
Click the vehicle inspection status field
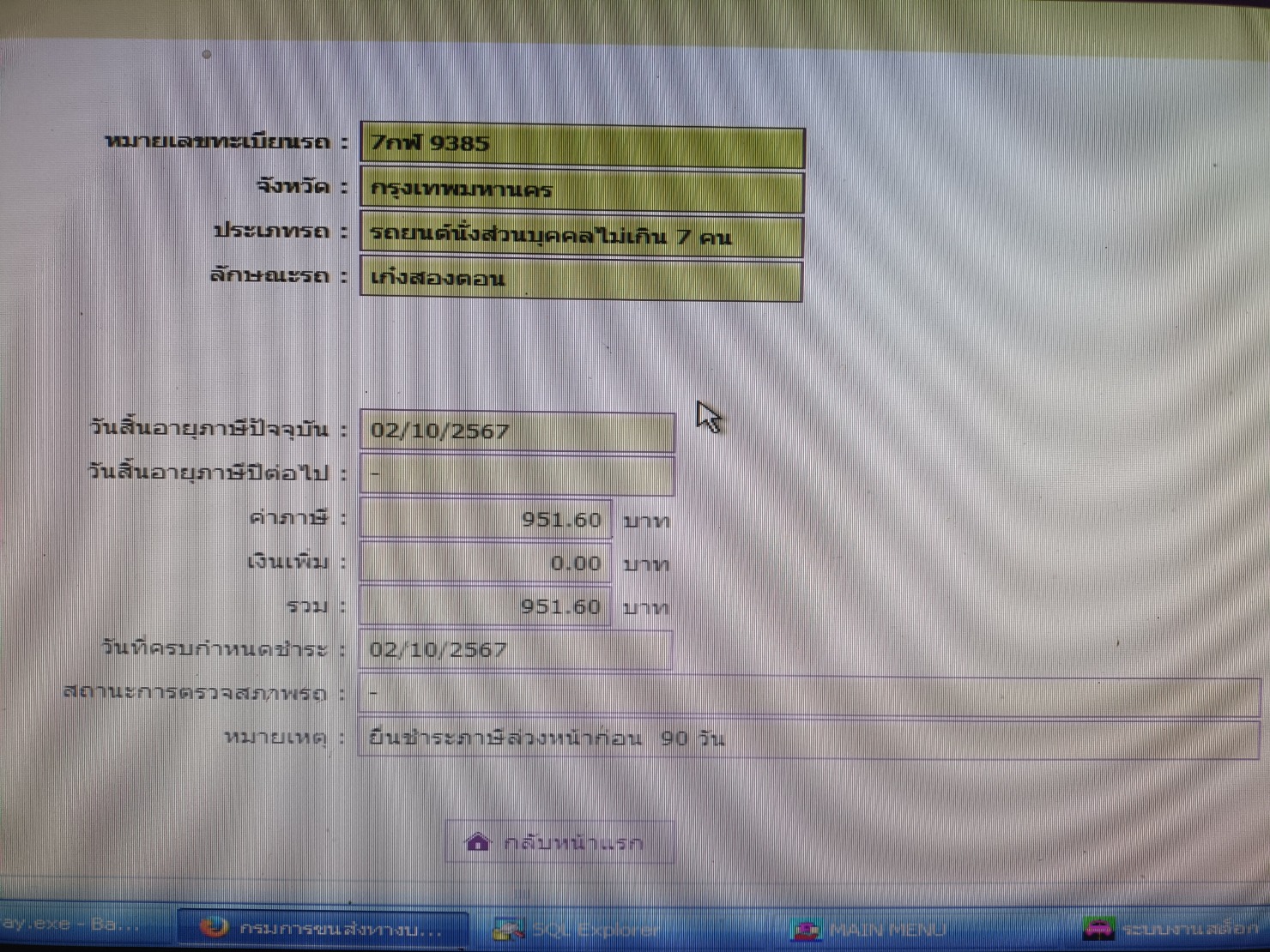[x=809, y=695]
